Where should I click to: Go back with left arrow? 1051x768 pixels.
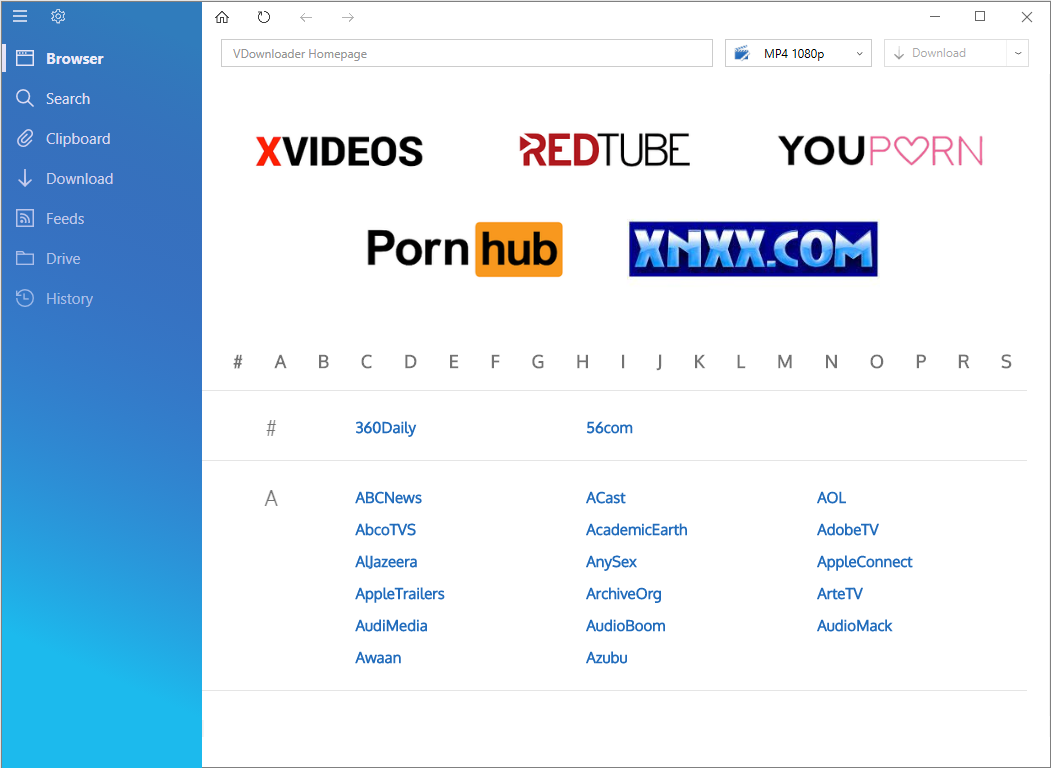point(306,17)
